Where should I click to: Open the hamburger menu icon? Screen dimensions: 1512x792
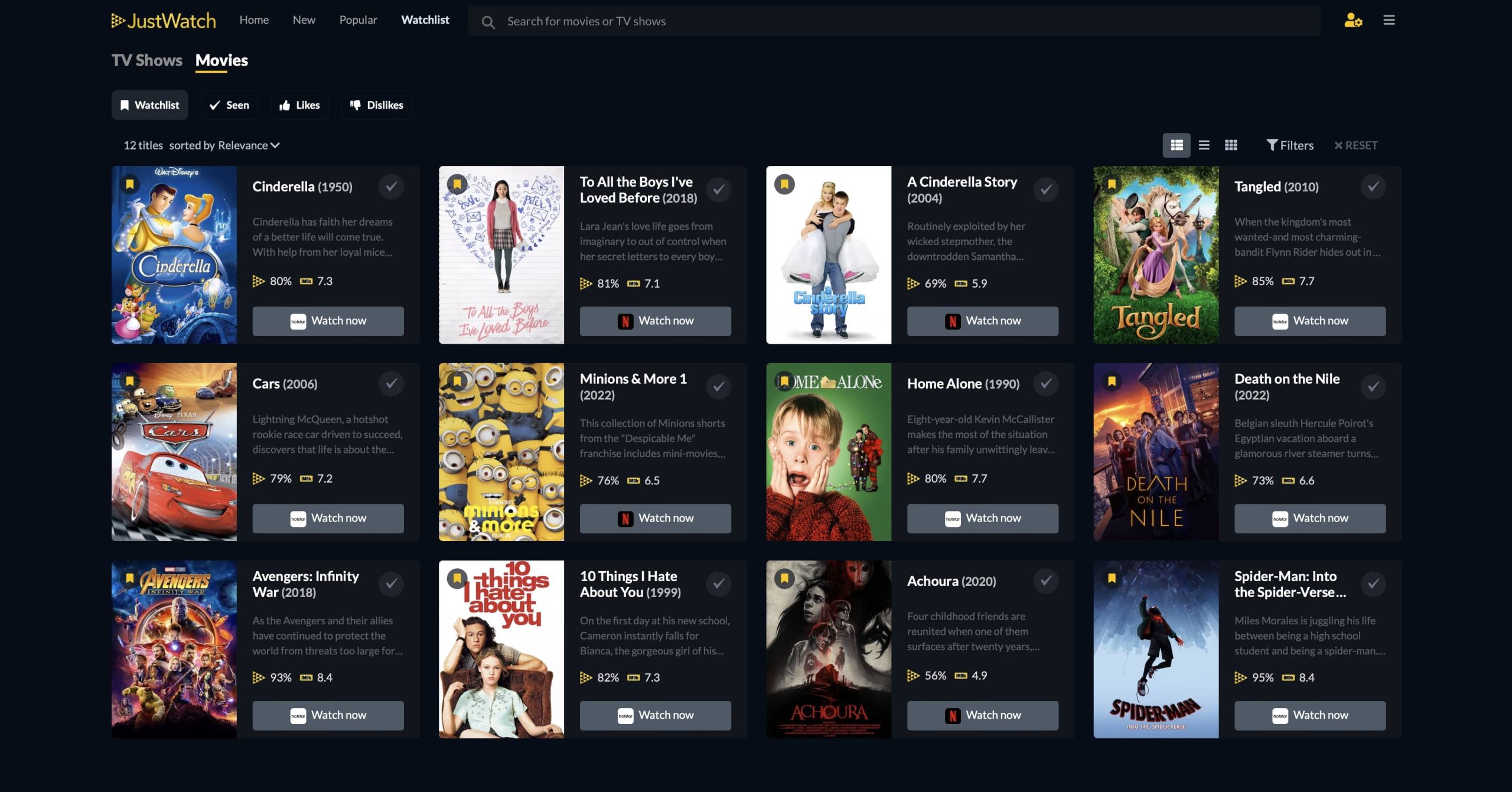(x=1389, y=21)
